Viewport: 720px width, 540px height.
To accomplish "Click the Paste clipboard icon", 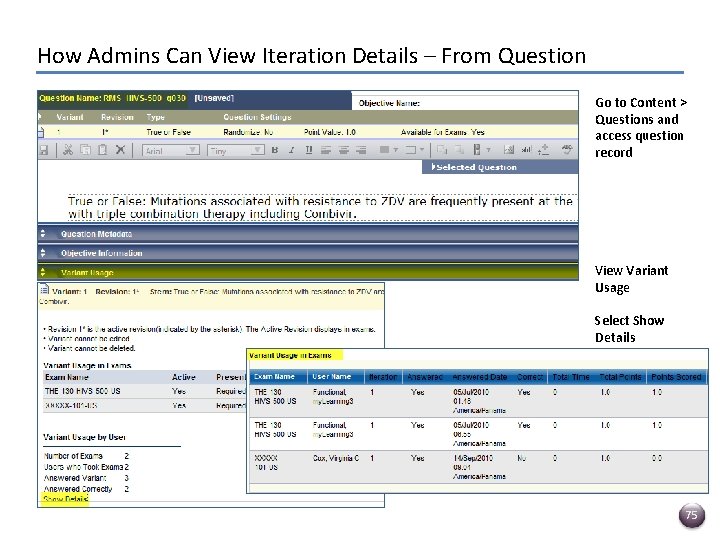I will point(103,150).
